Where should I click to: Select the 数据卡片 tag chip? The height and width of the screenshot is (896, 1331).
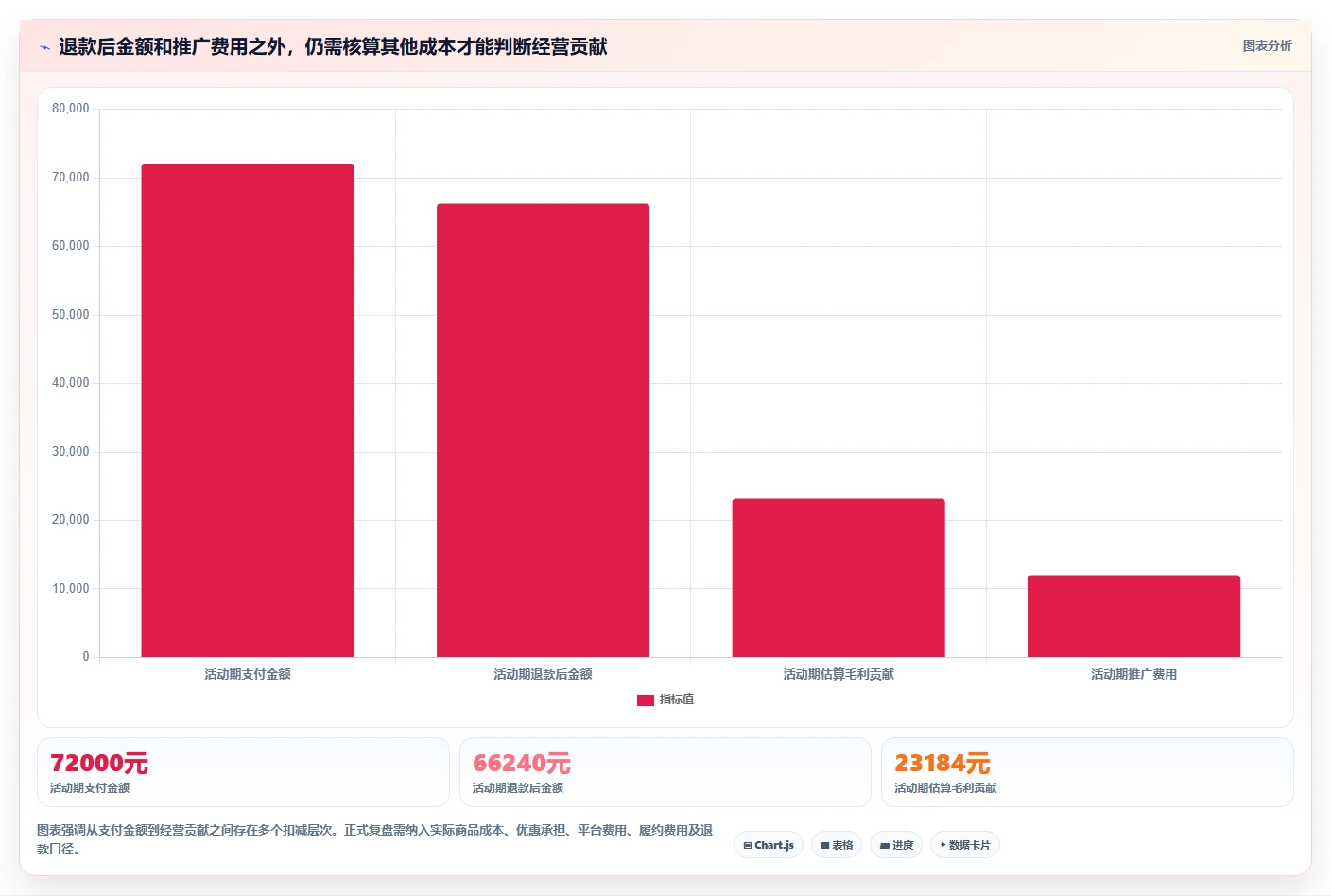tap(965, 845)
